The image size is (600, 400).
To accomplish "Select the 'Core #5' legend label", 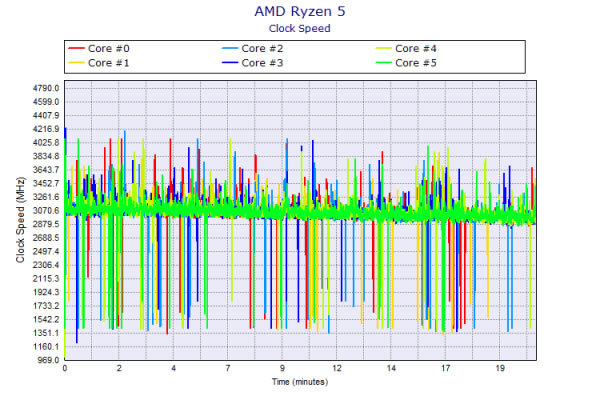I will click(x=416, y=63).
